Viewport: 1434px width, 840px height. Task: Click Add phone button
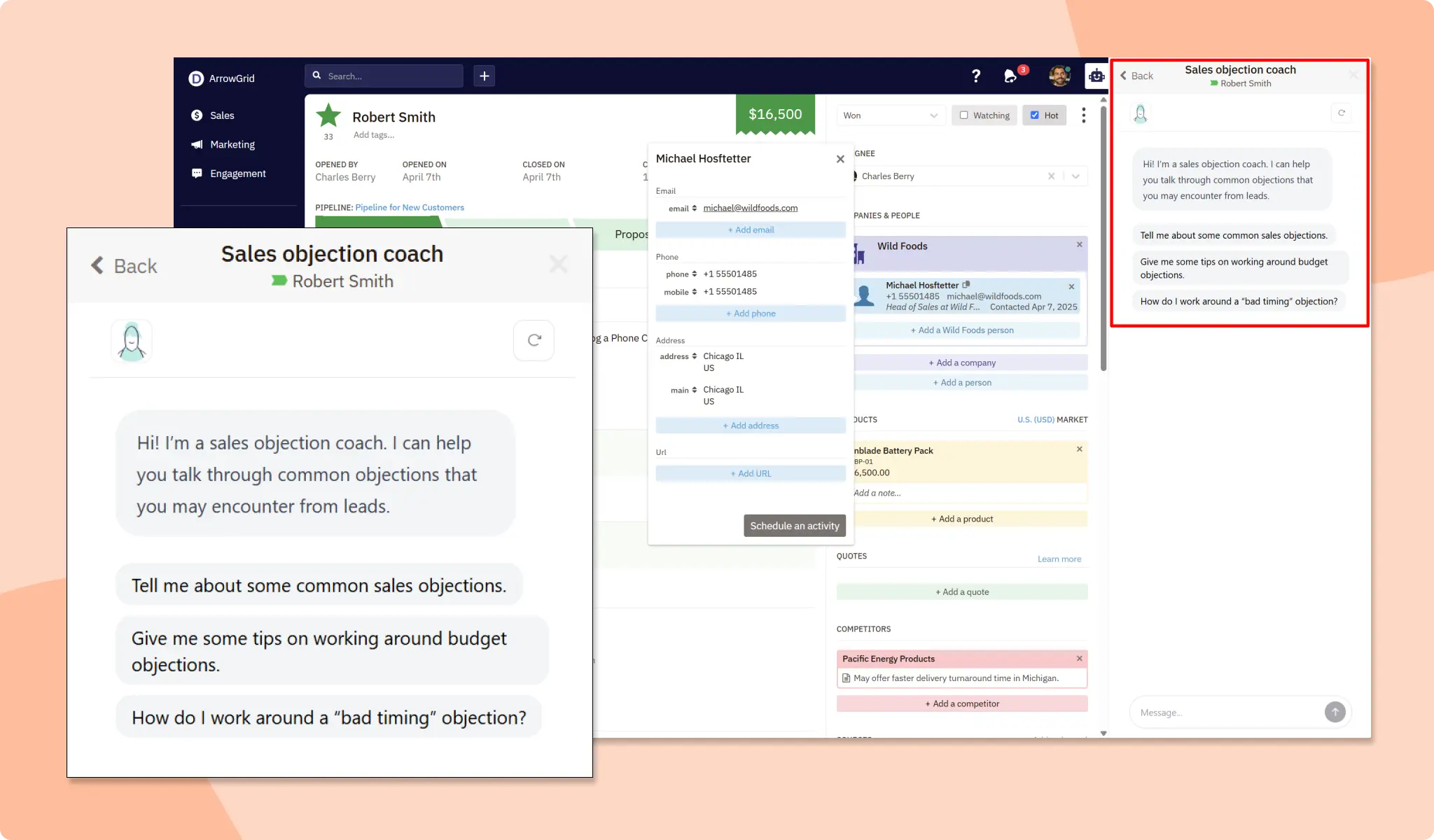[x=751, y=314]
